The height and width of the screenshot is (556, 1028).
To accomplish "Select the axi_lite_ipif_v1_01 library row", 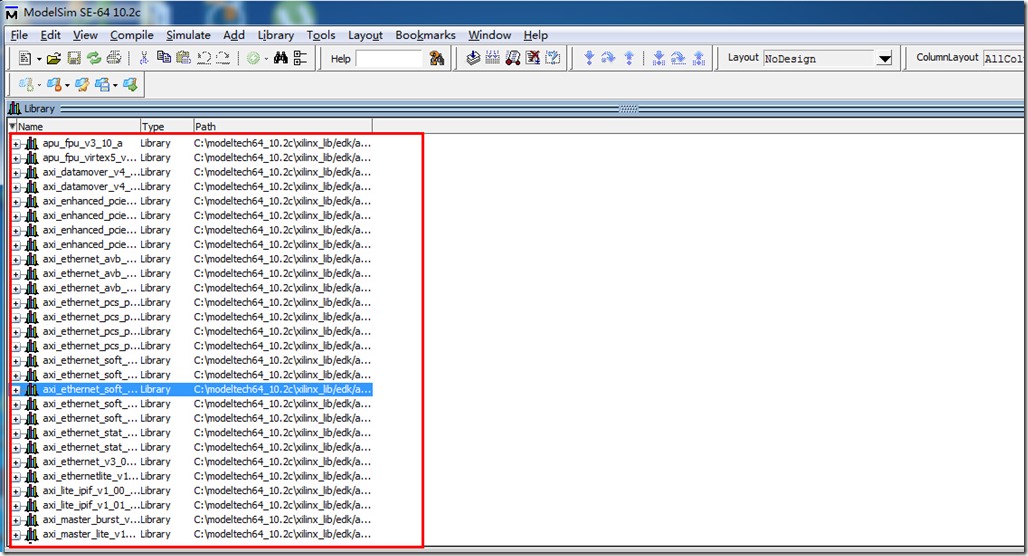I will 90,506.
